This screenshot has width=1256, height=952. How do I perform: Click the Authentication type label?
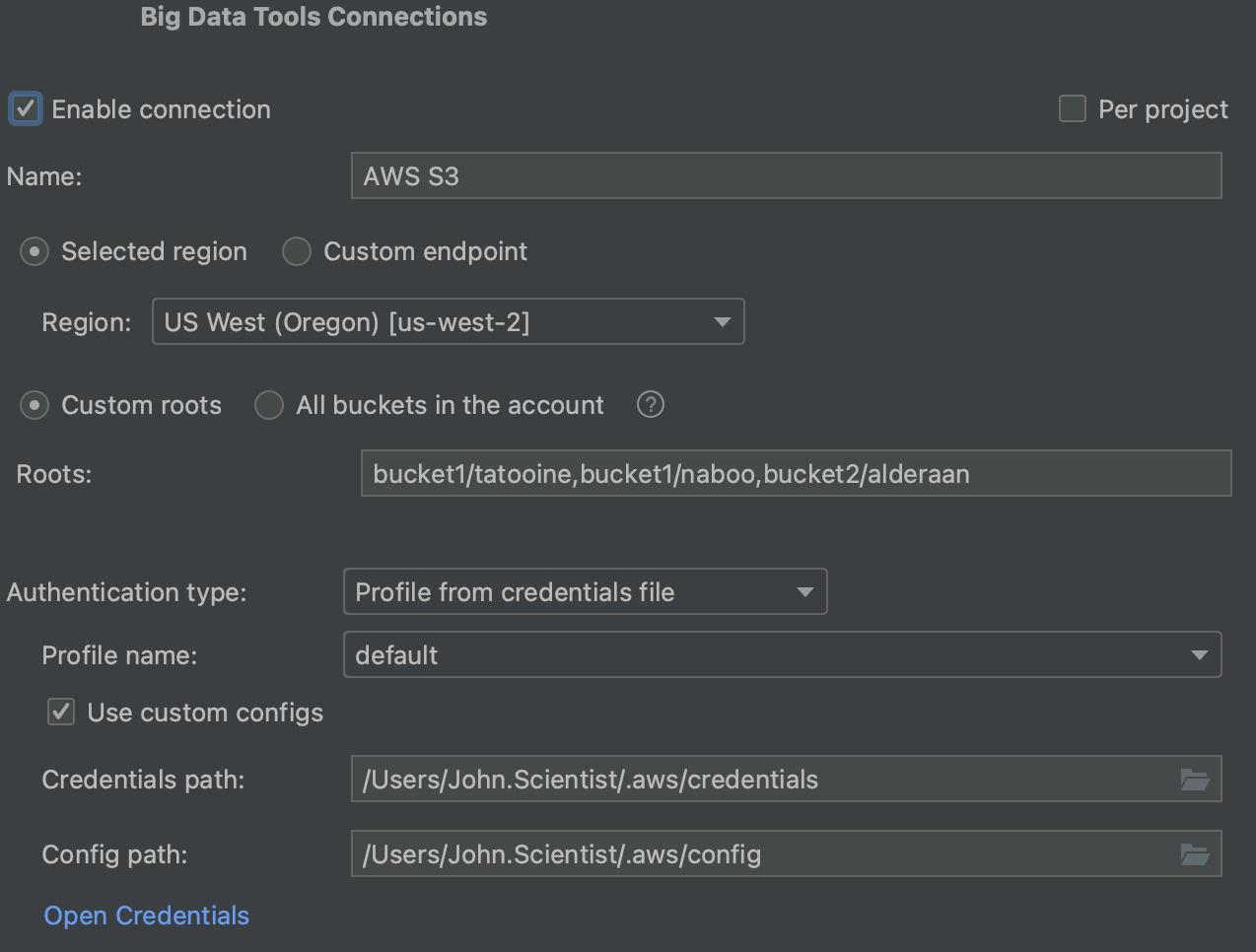click(x=126, y=592)
